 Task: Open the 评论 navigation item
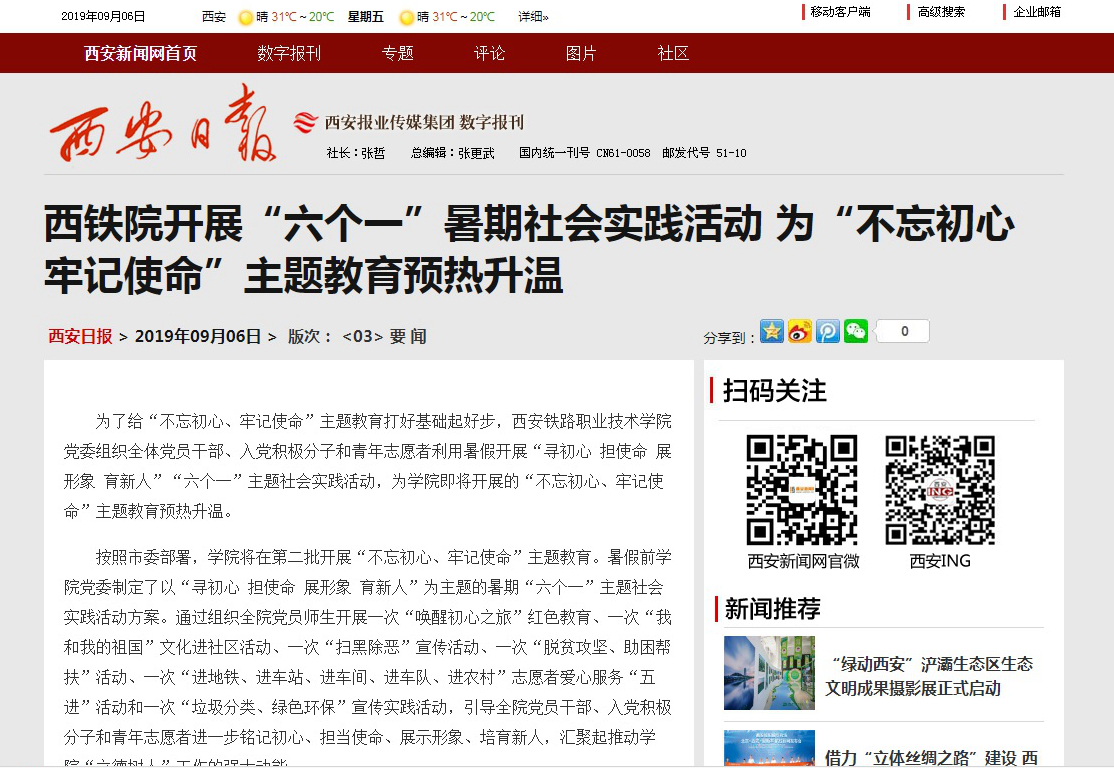point(489,53)
